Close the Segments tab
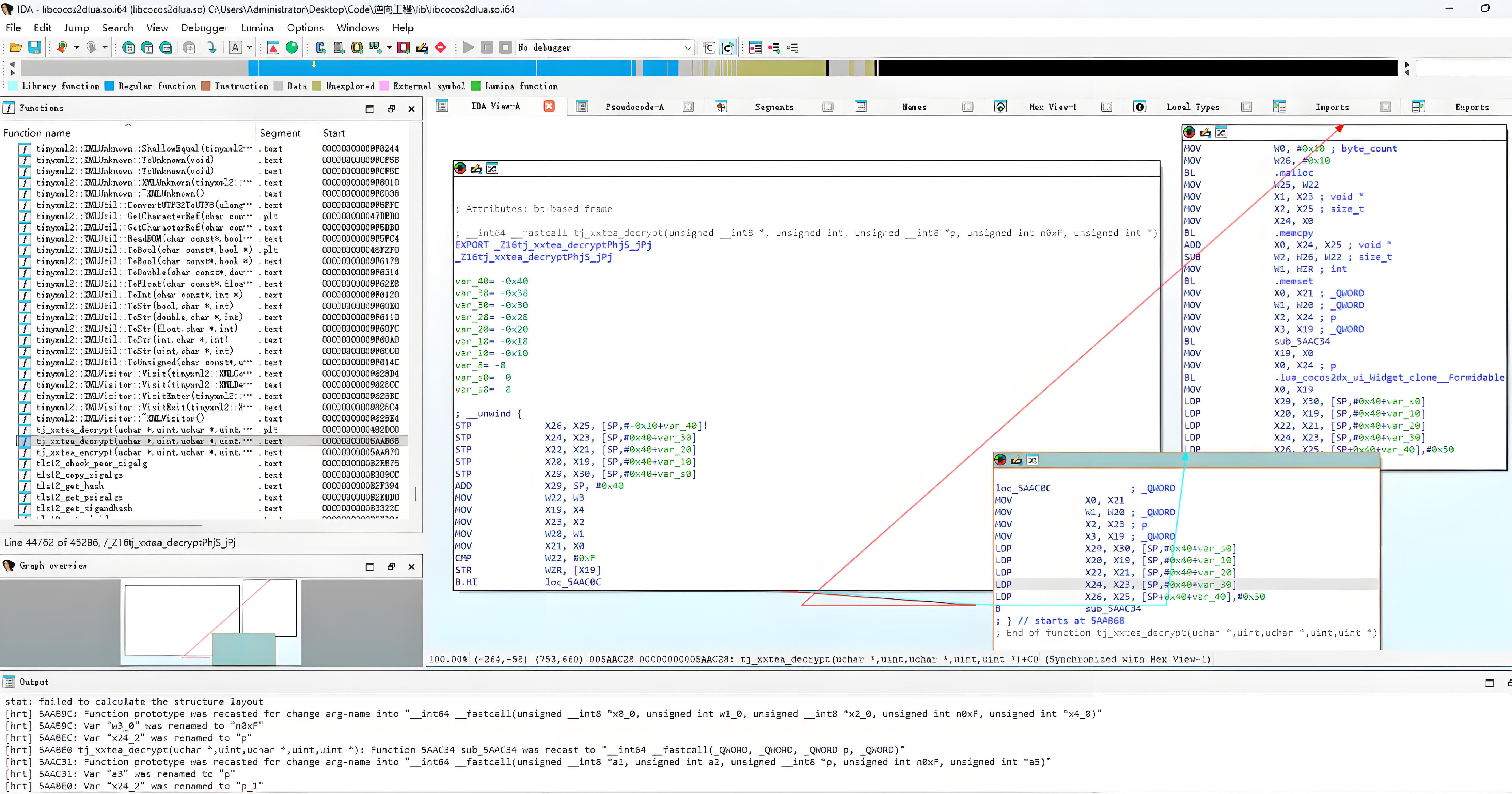Viewport: 1512px width, 794px height. coord(828,107)
